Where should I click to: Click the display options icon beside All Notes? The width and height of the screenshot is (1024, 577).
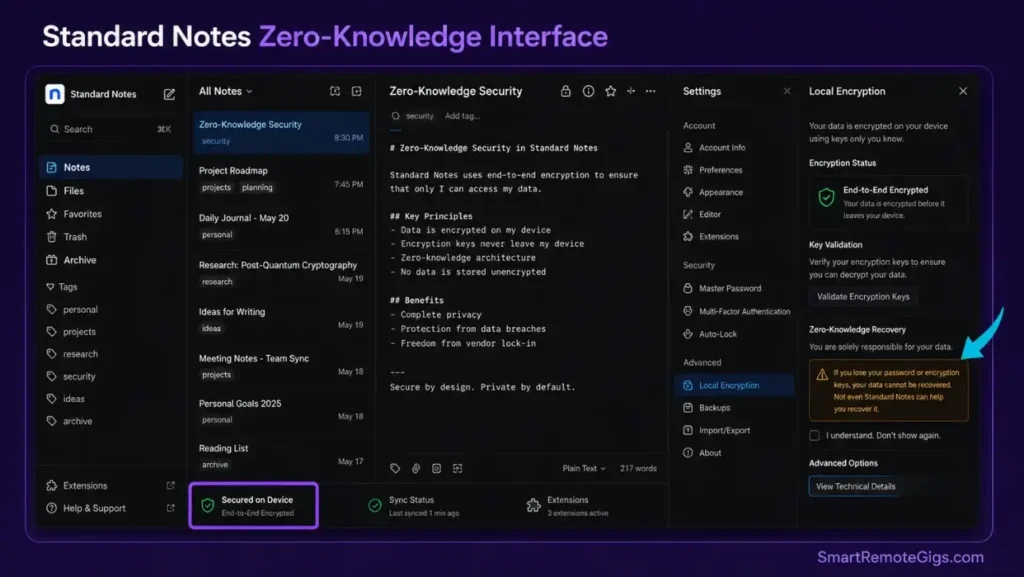[x=335, y=91]
